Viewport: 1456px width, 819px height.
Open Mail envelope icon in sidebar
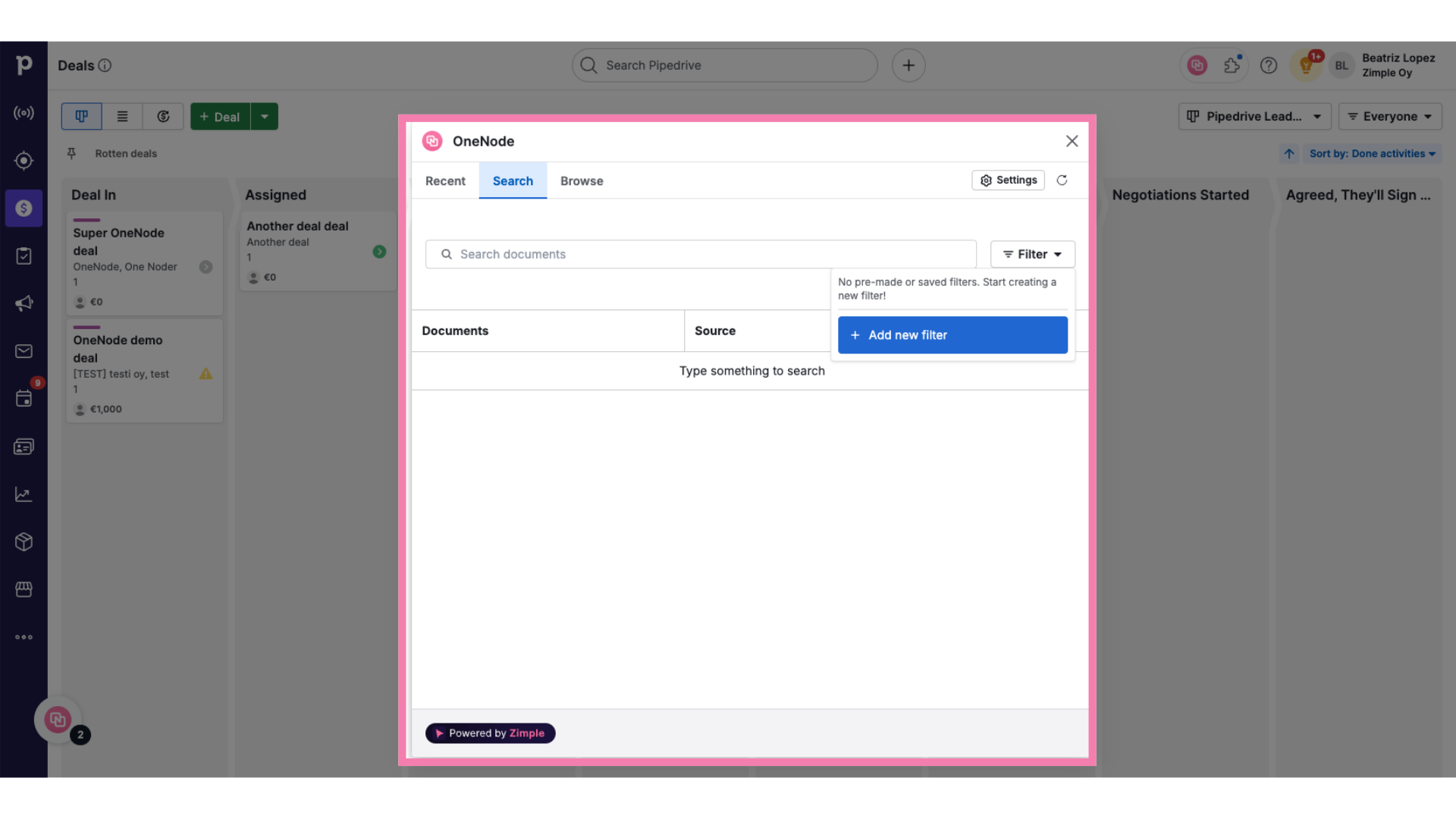pos(24,351)
